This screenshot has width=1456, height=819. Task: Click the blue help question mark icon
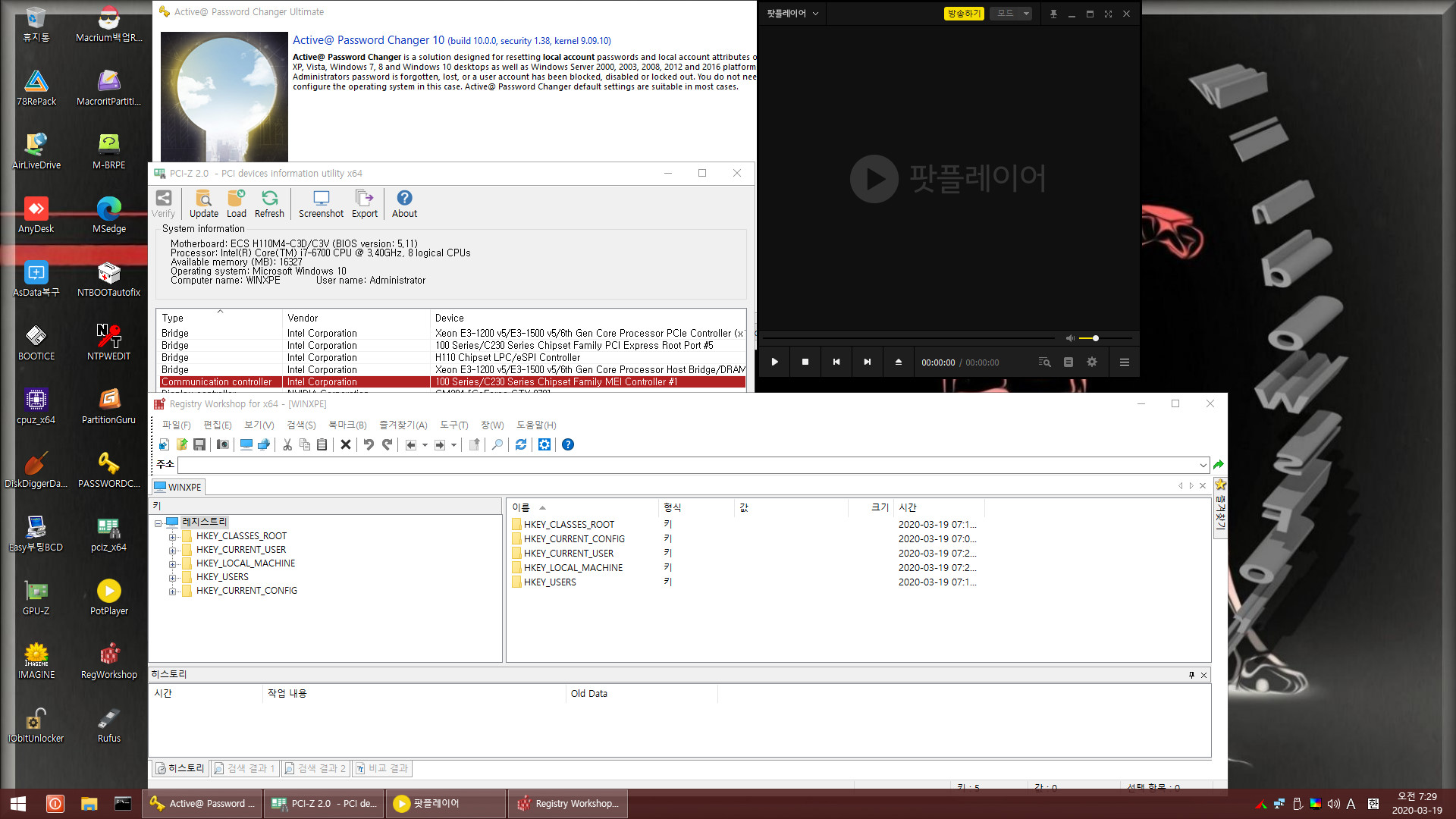568,444
